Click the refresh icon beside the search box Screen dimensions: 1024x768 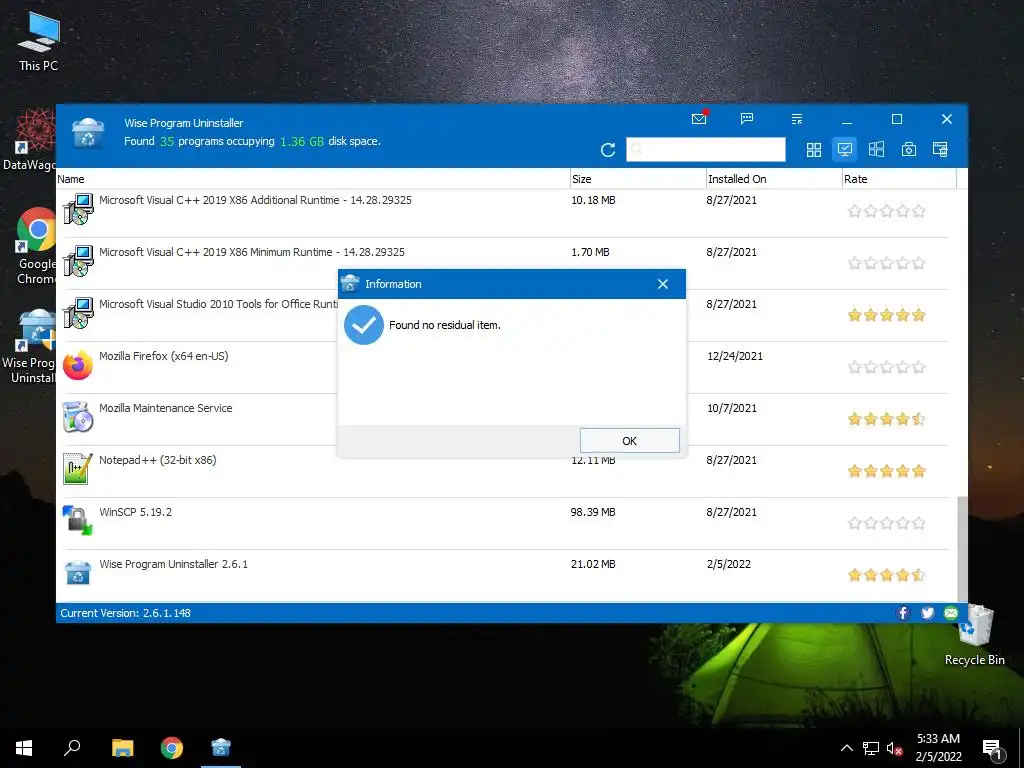tap(607, 150)
